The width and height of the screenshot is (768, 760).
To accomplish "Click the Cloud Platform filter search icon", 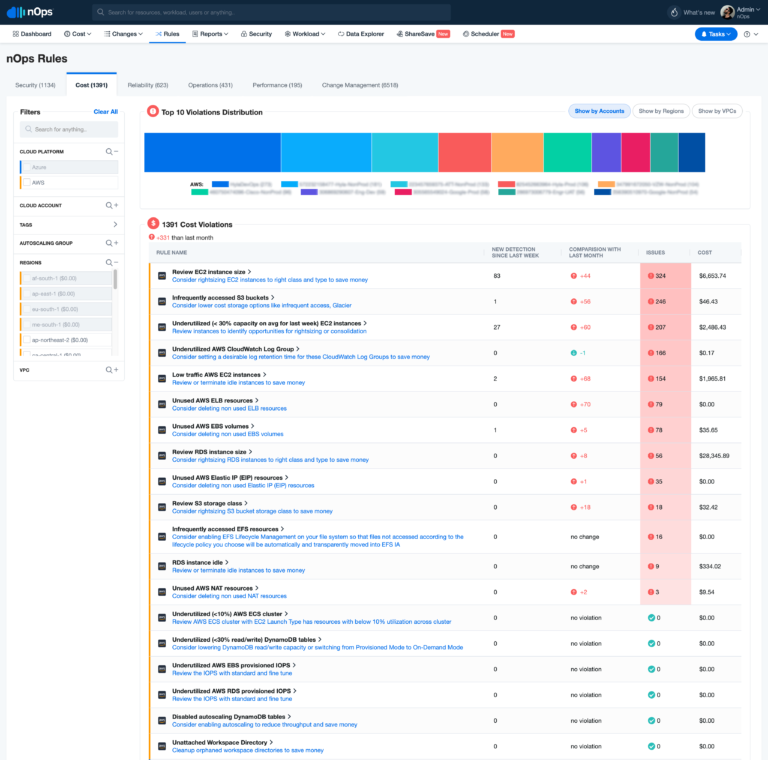I will coord(109,151).
